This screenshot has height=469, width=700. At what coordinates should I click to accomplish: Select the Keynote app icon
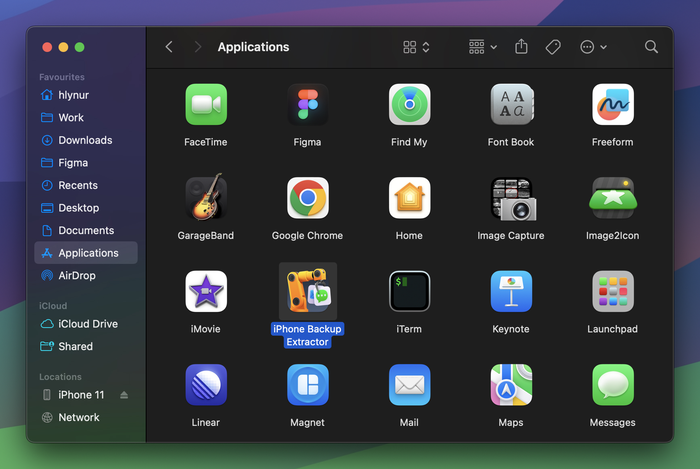pyautogui.click(x=511, y=291)
